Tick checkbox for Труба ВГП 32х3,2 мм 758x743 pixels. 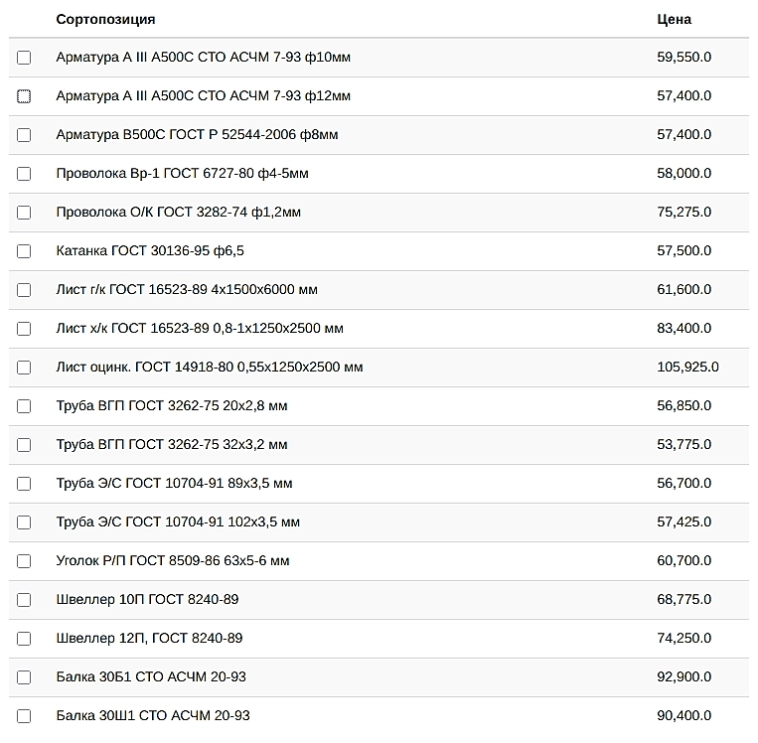(24, 445)
